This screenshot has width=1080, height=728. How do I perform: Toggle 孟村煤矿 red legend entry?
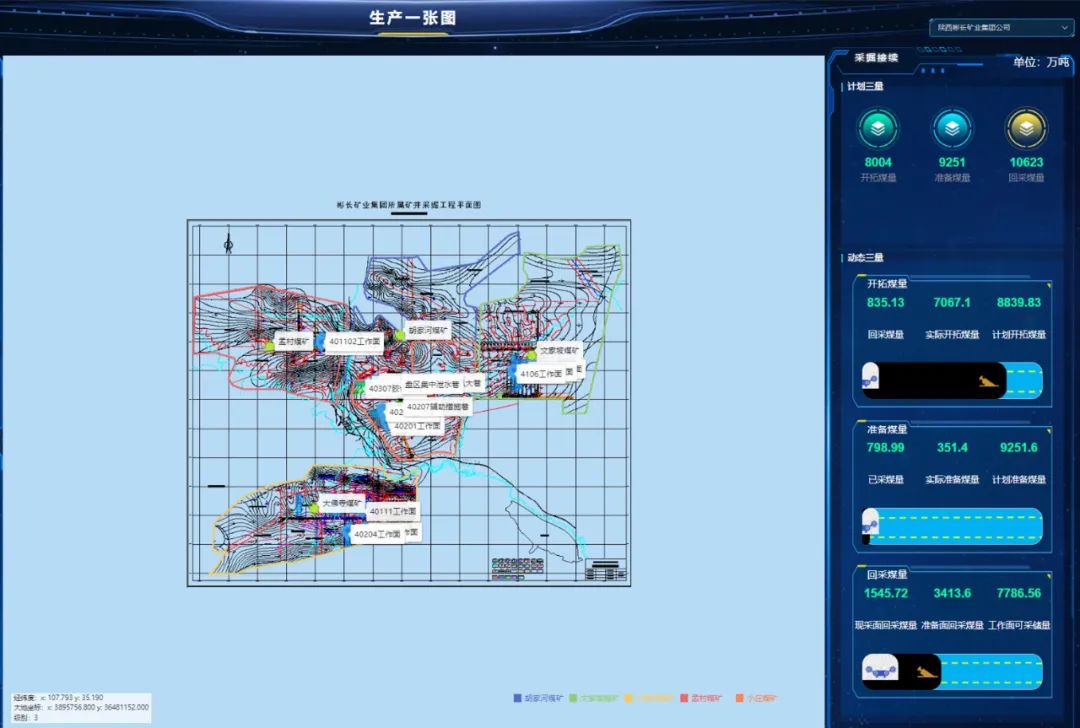tap(706, 698)
